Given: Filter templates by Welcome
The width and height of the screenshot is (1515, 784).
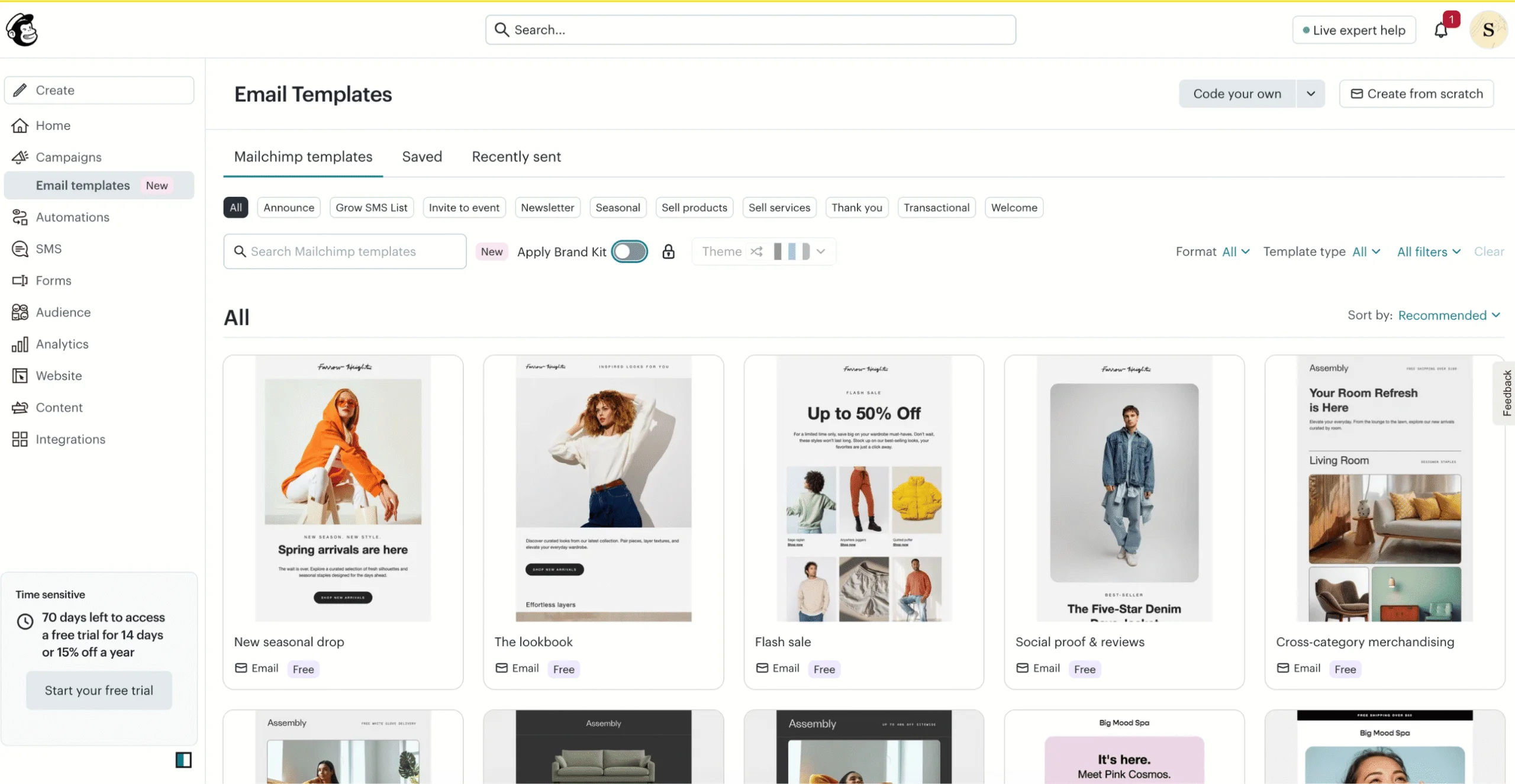Looking at the screenshot, I should (1014, 208).
